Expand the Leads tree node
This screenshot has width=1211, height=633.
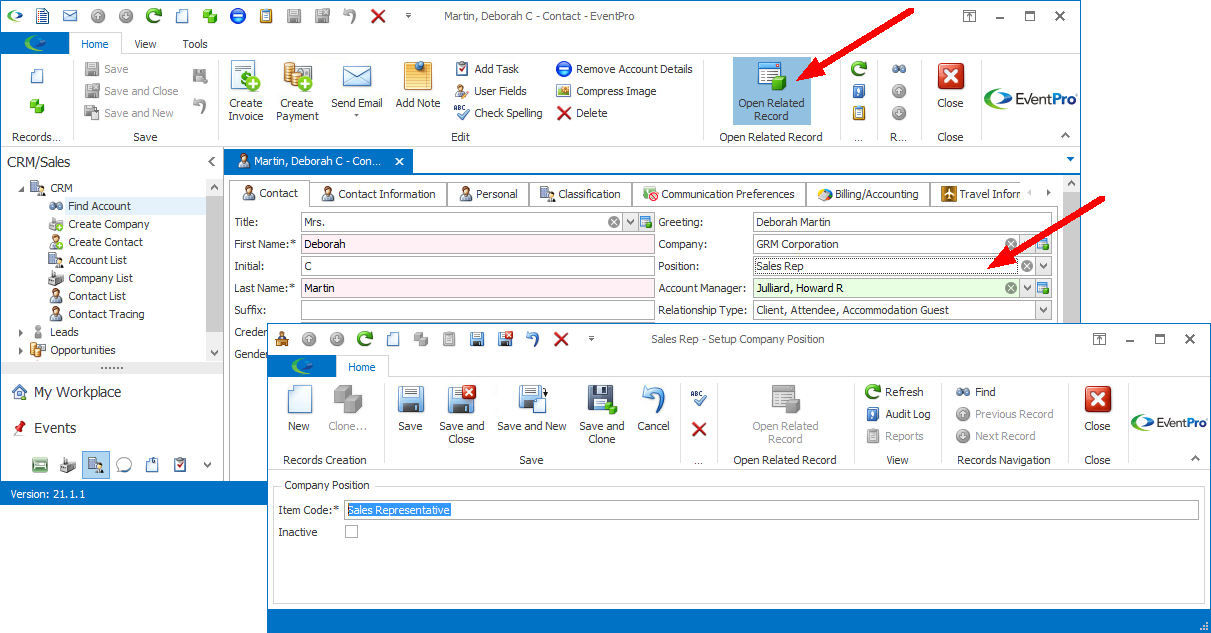21,332
